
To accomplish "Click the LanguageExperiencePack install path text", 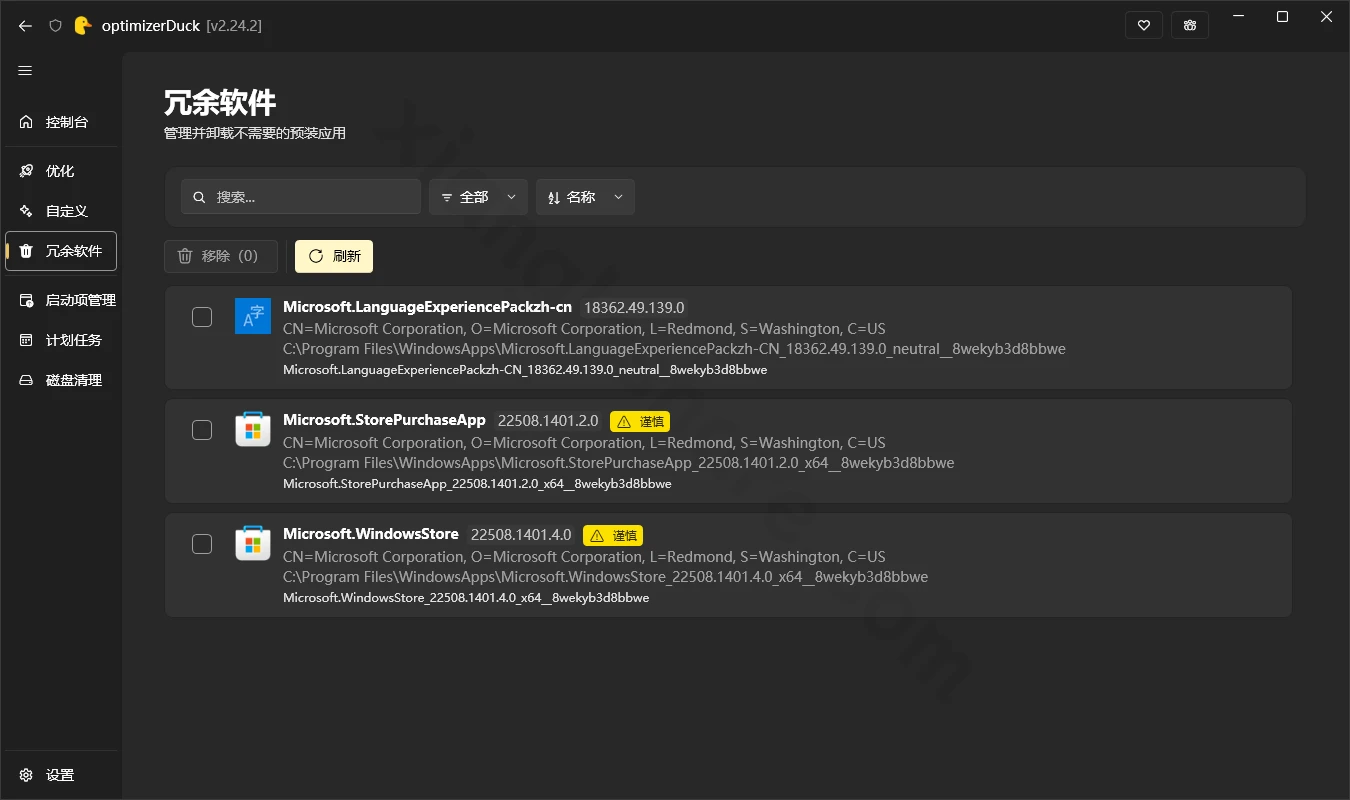I will click(x=674, y=349).
